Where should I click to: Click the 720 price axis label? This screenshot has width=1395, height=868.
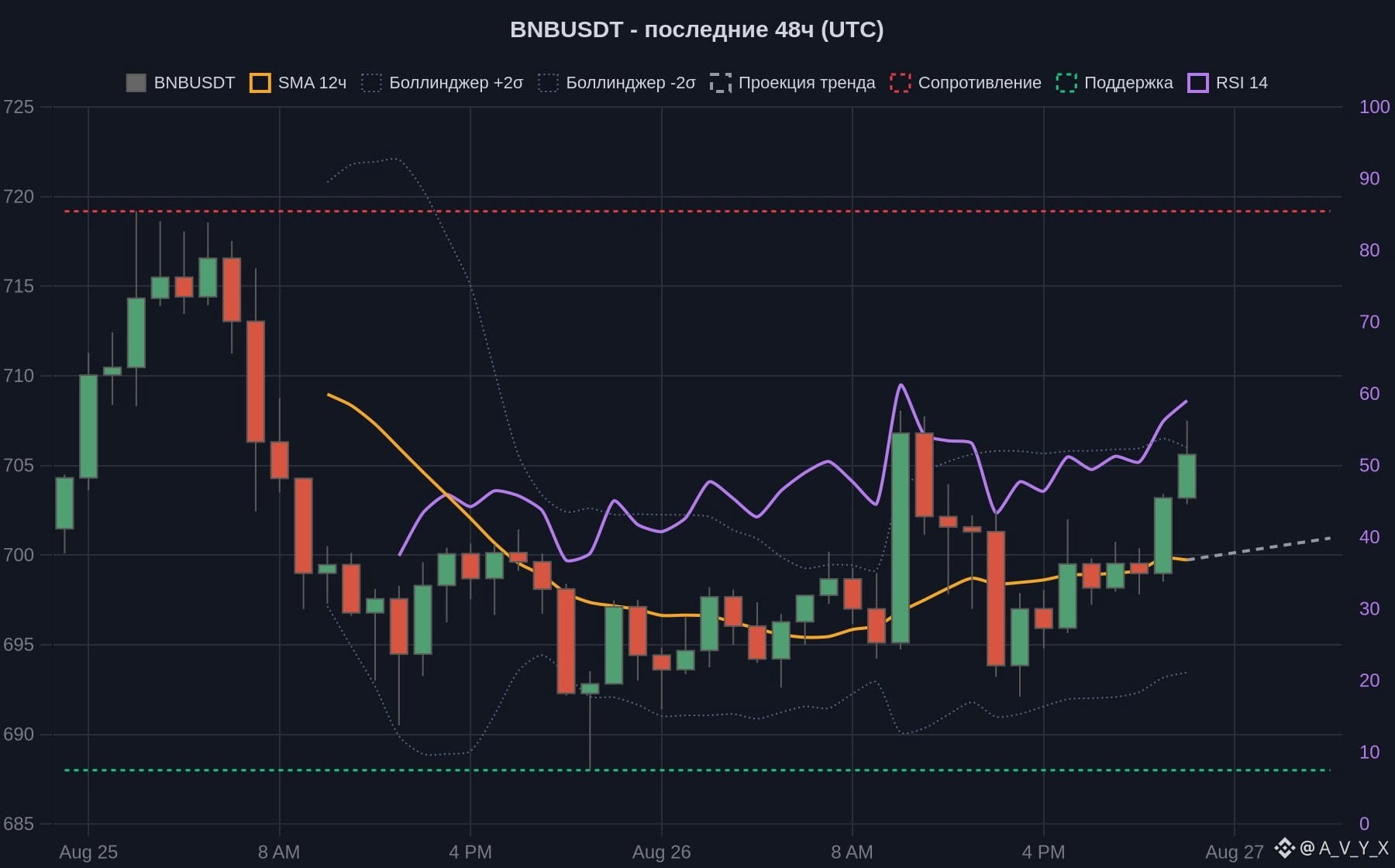[x=19, y=197]
